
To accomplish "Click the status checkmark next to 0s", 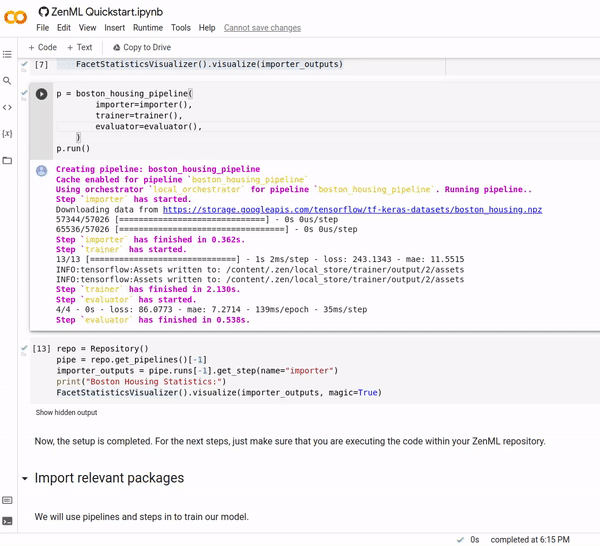I will [461, 539].
